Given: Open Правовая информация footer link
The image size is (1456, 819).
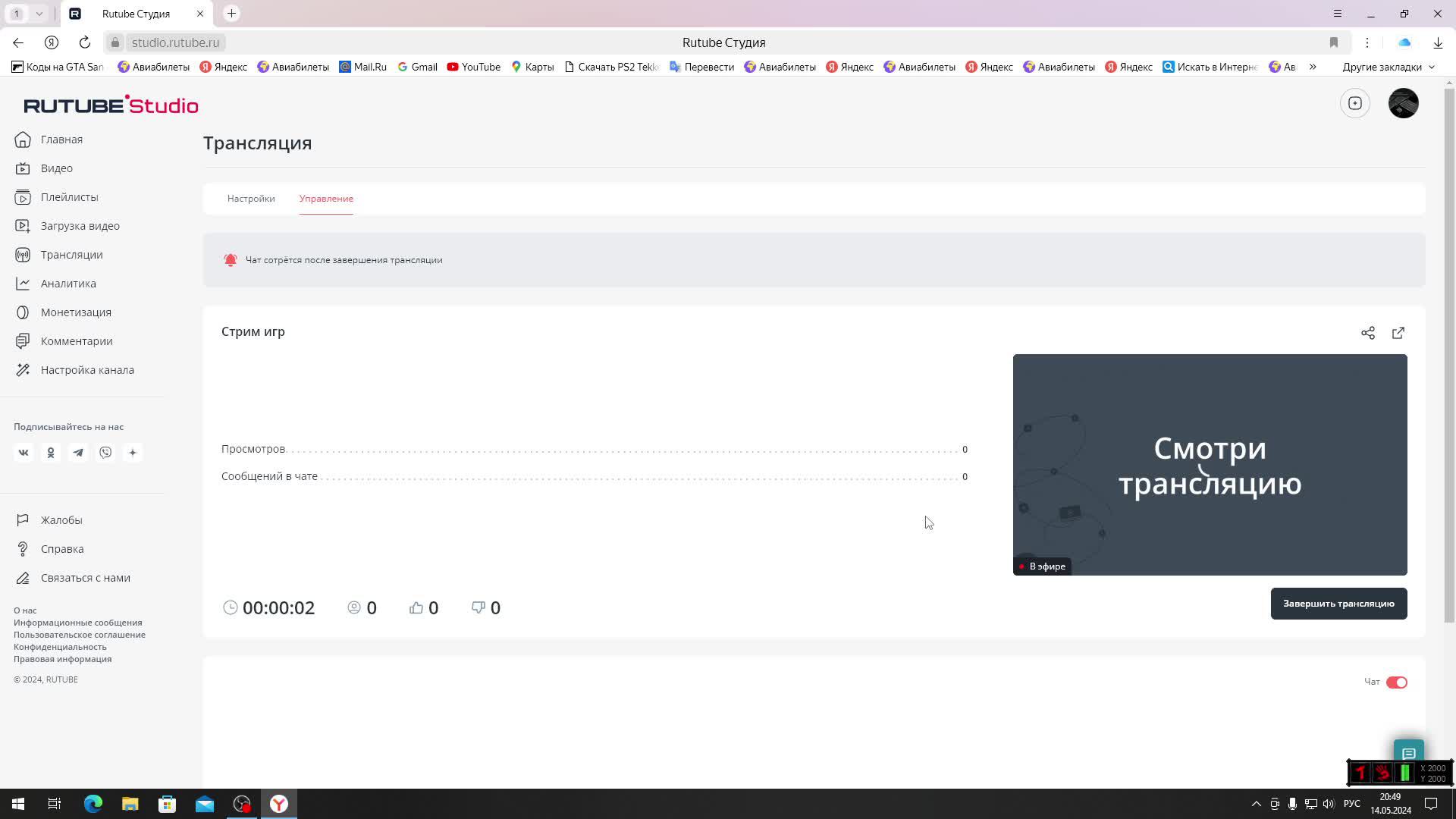Looking at the screenshot, I should [62, 659].
